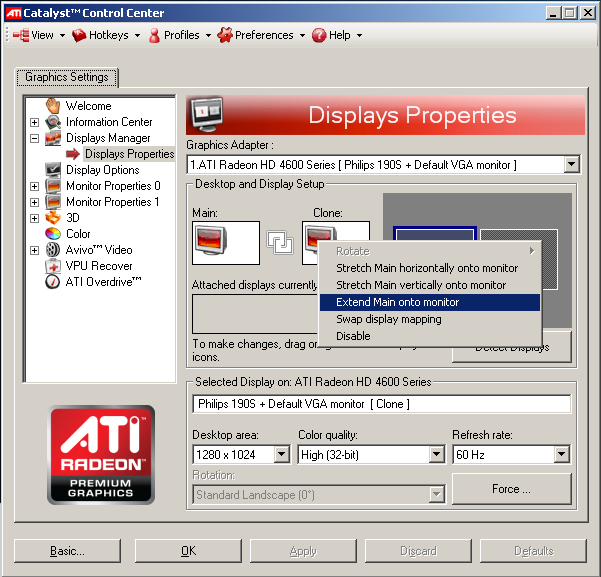This screenshot has width=601, height=577.
Task: Open the Hotkeys menu
Action: (108, 35)
